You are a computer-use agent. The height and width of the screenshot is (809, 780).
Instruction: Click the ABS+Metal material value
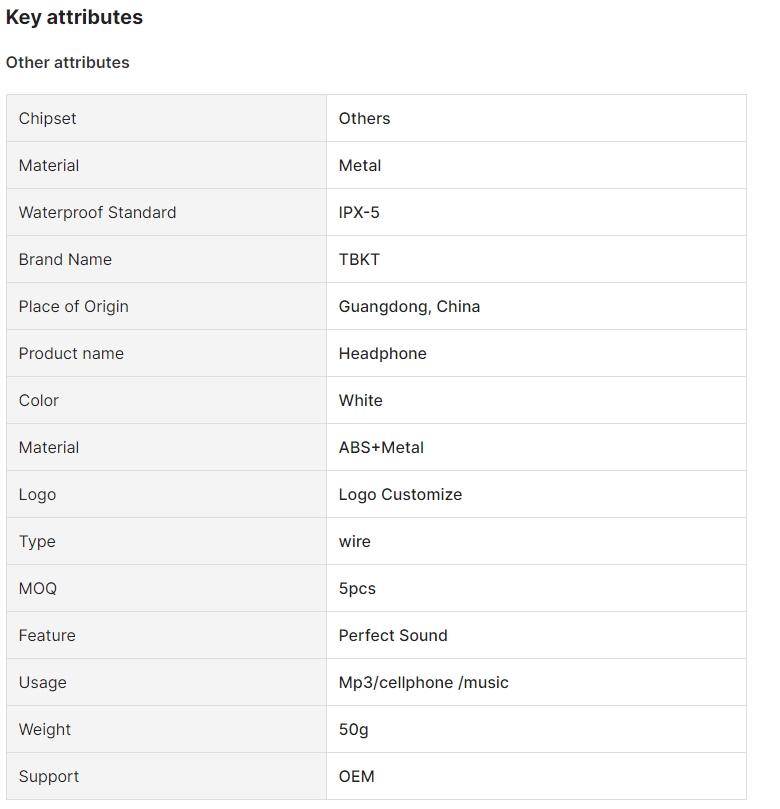(381, 447)
